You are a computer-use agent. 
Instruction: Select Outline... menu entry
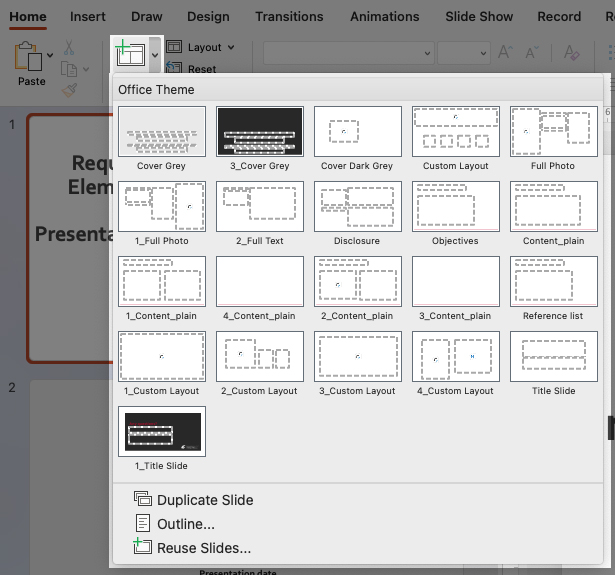[185, 524]
